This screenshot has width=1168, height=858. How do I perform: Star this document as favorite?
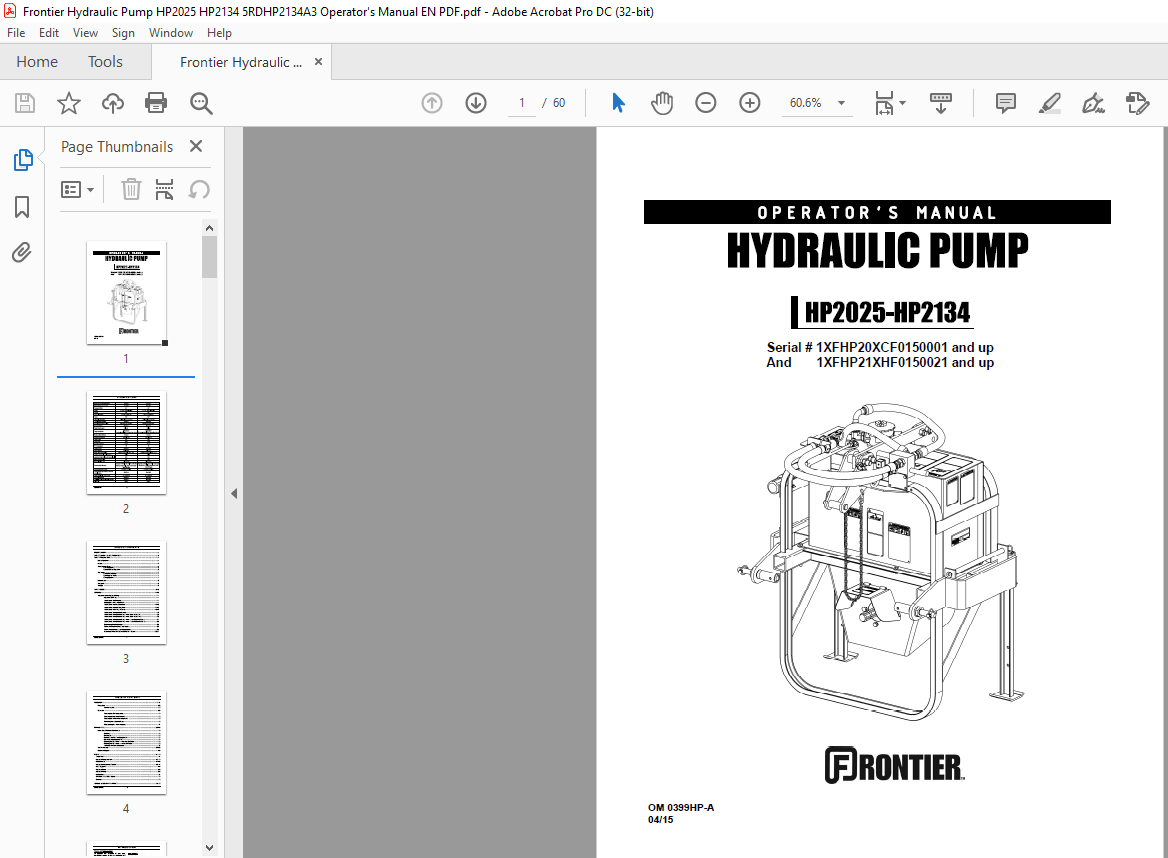click(x=67, y=102)
